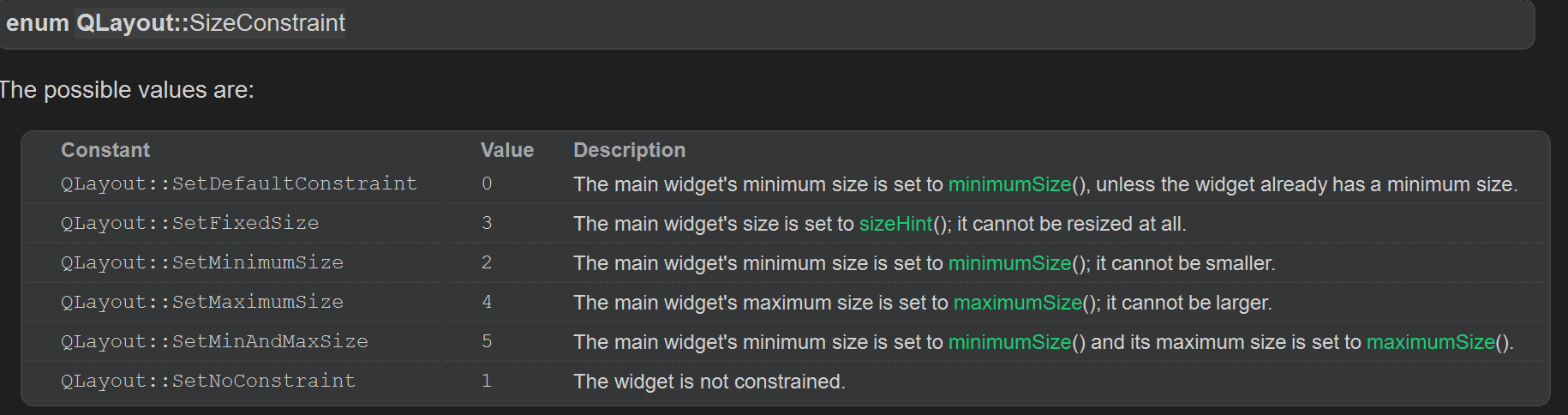Viewport: 1568px width, 415px height.
Task: Click the Constant column header
Action: pyautogui.click(x=105, y=150)
